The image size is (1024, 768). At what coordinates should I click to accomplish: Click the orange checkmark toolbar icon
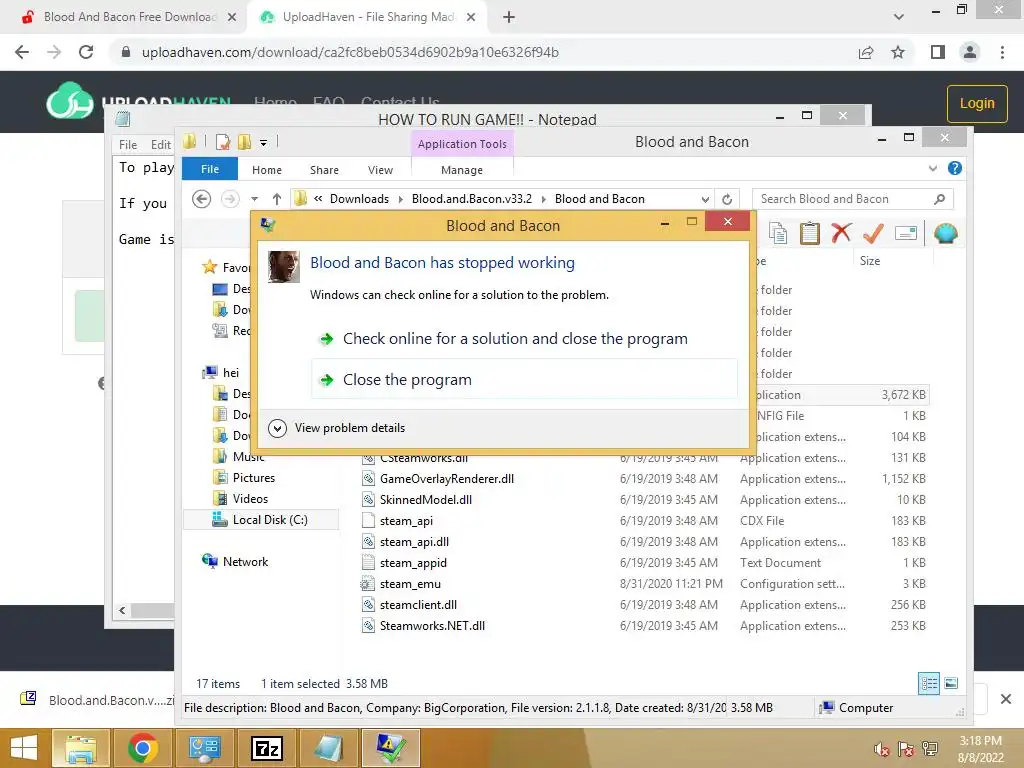[873, 232]
